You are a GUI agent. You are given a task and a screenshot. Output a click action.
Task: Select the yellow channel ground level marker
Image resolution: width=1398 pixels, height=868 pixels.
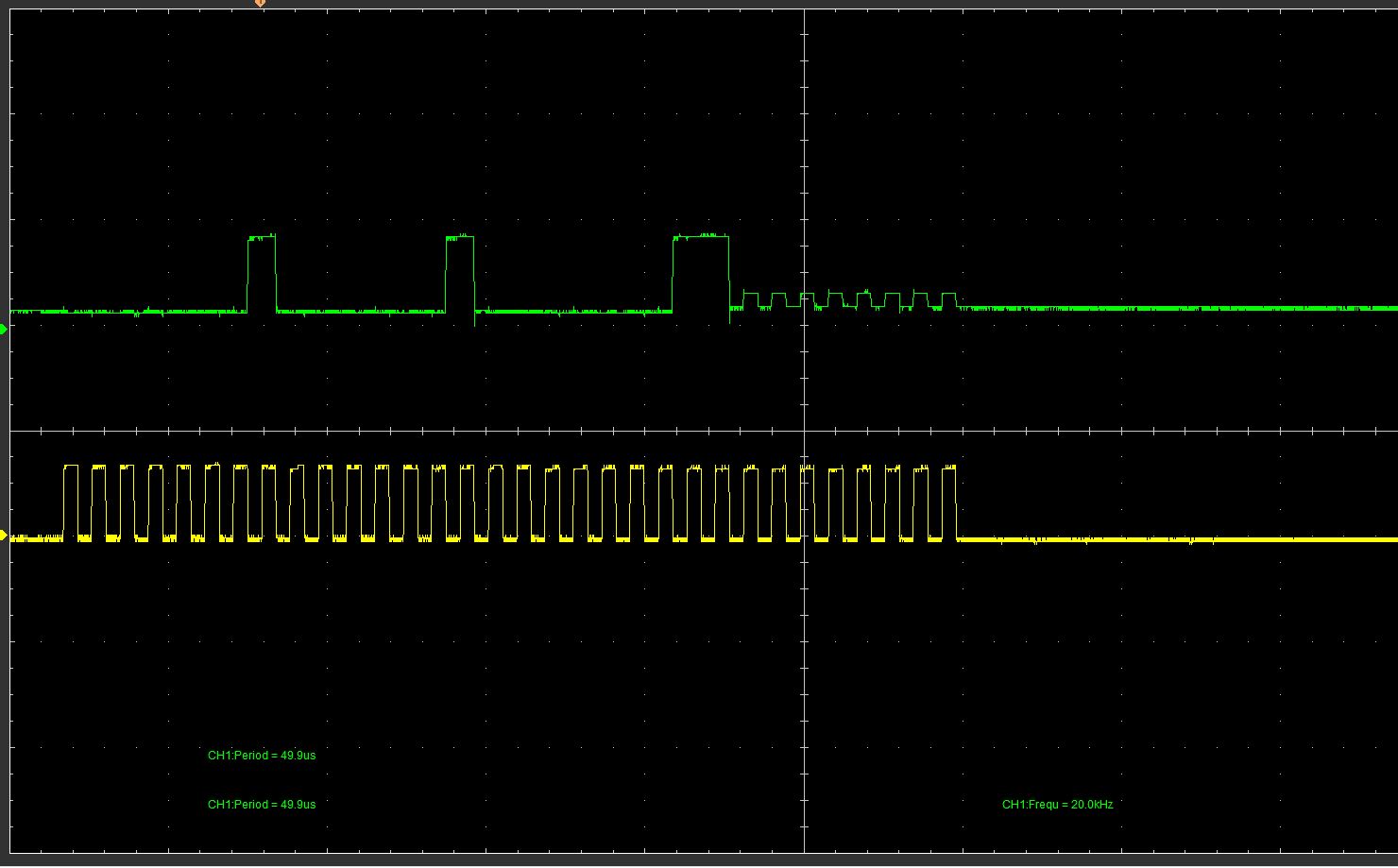point(4,536)
